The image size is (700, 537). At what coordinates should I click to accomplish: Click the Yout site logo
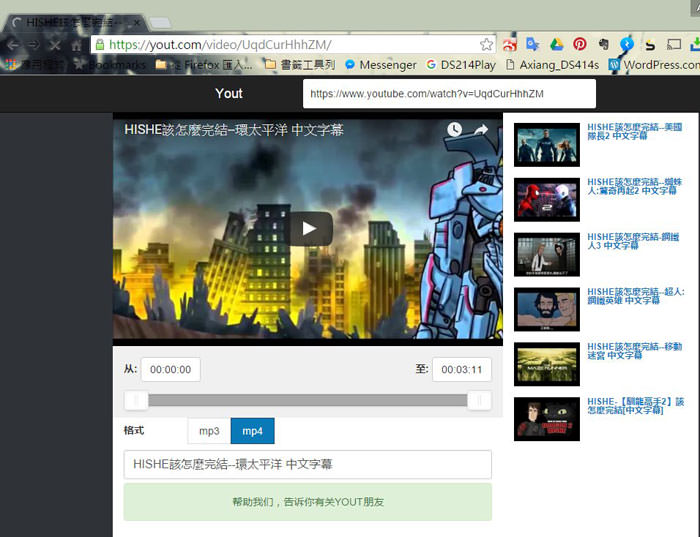coord(229,93)
